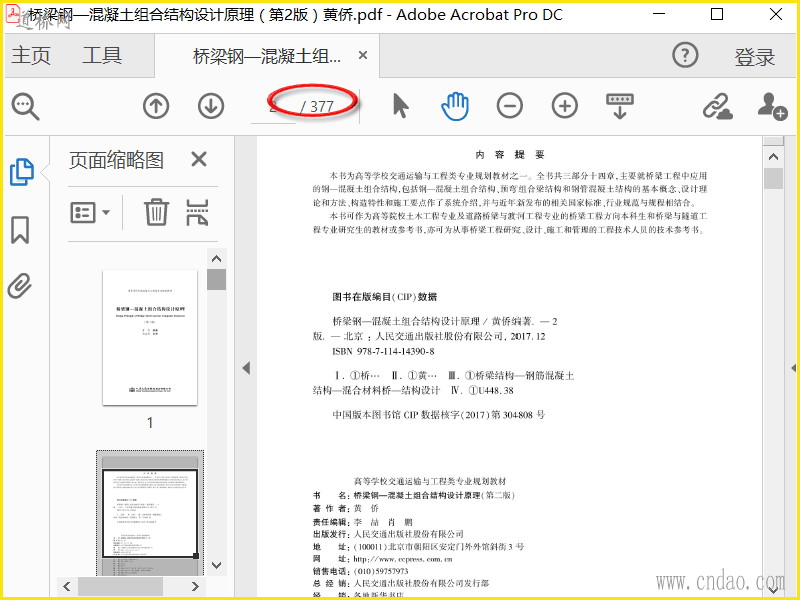Image resolution: width=800 pixels, height=600 pixels.
Task: Minimize the Acrobat window
Action: pyautogui.click(x=659, y=14)
